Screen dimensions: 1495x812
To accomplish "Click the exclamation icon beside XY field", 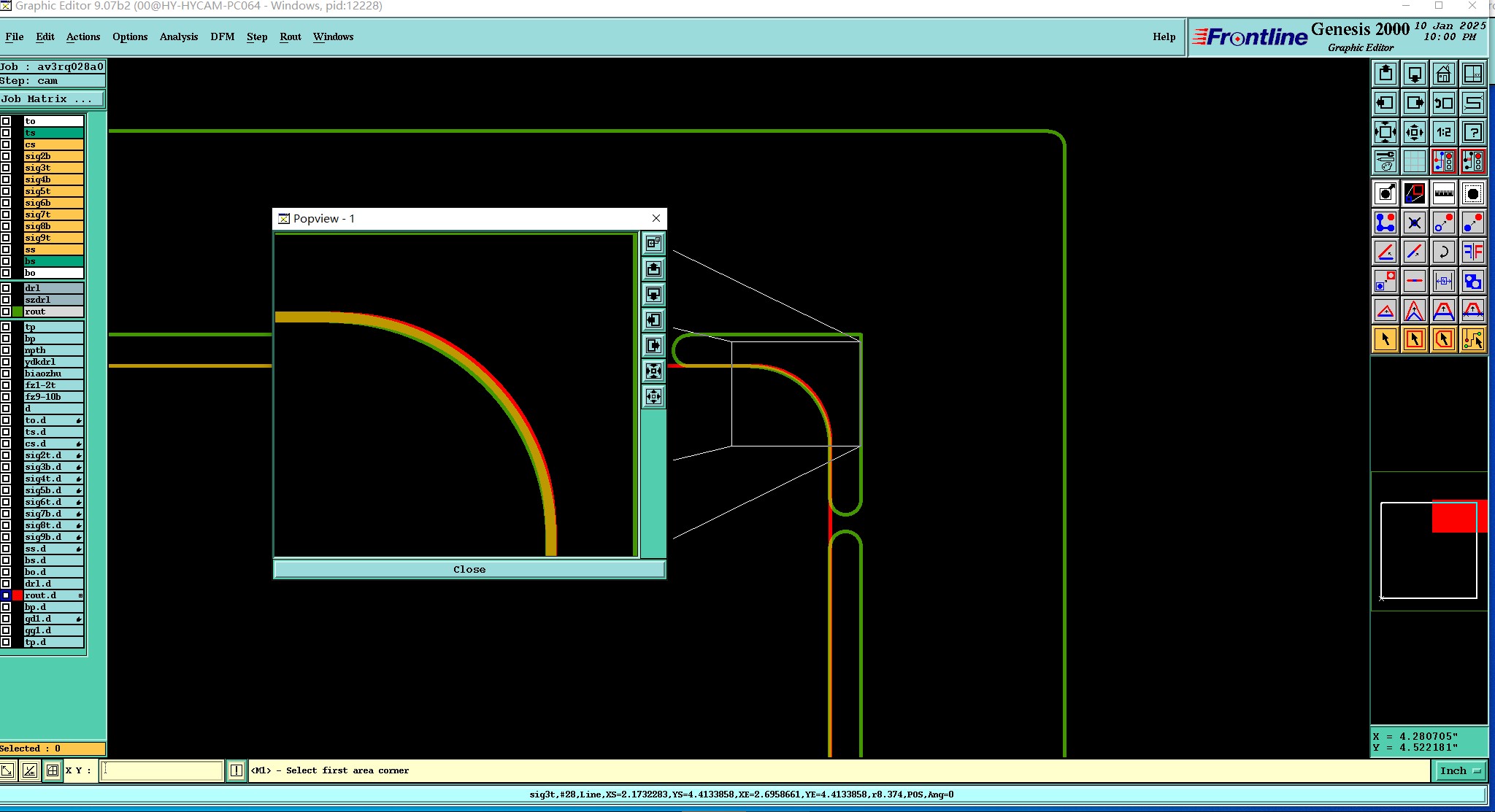I will coord(237,770).
